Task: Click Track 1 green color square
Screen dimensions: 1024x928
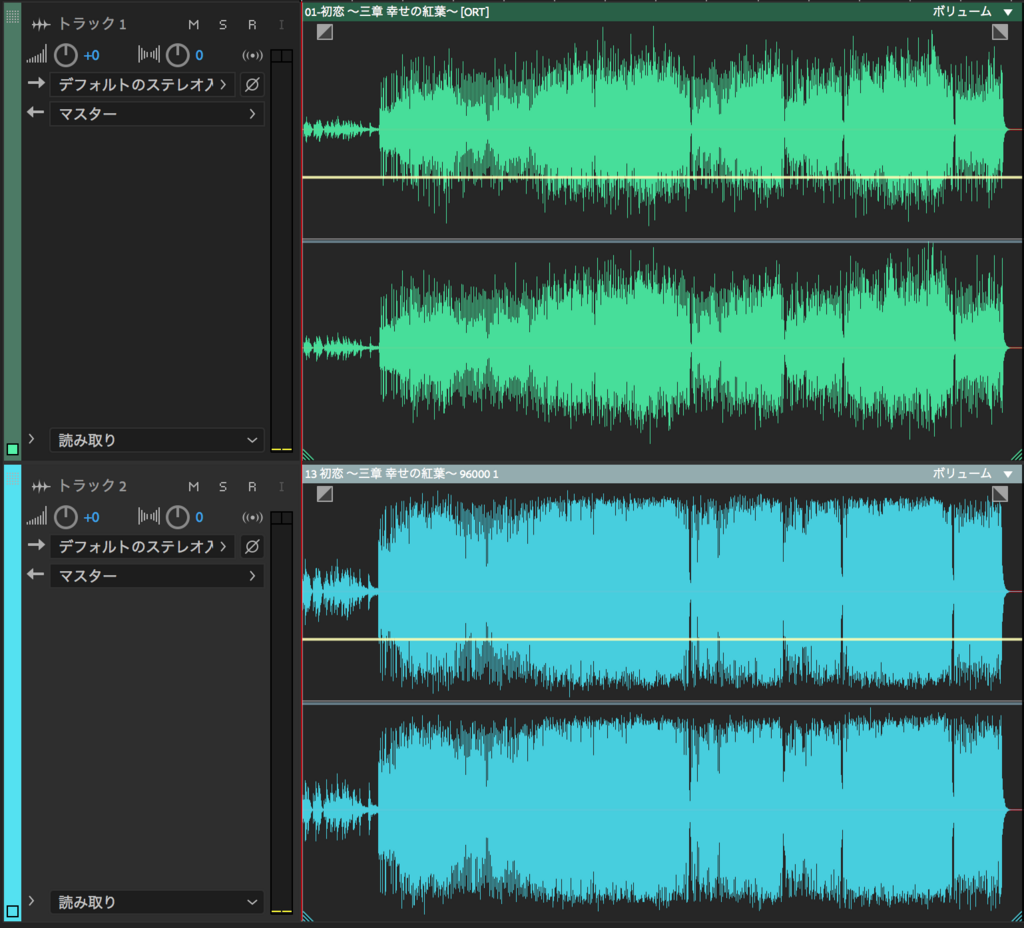Action: (x=12, y=449)
